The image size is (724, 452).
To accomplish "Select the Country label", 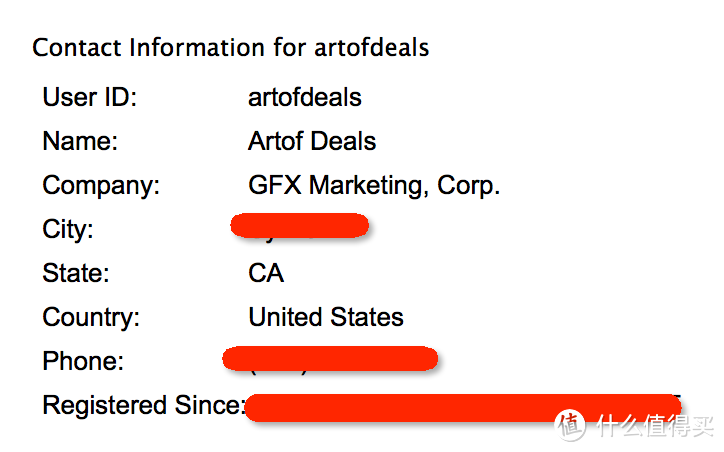I will (x=91, y=317).
